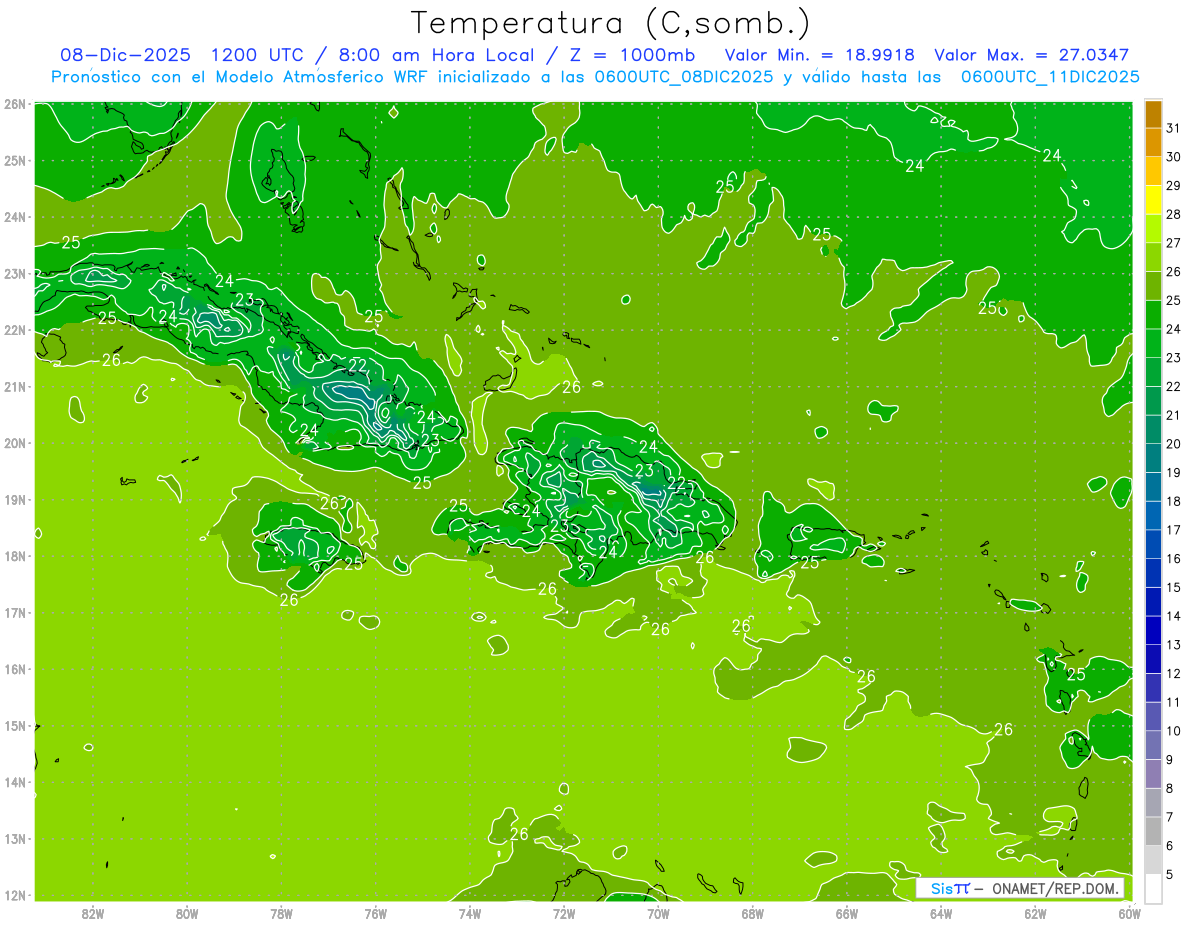
Task: Click the 66W longitude axis label
Action: [847, 912]
